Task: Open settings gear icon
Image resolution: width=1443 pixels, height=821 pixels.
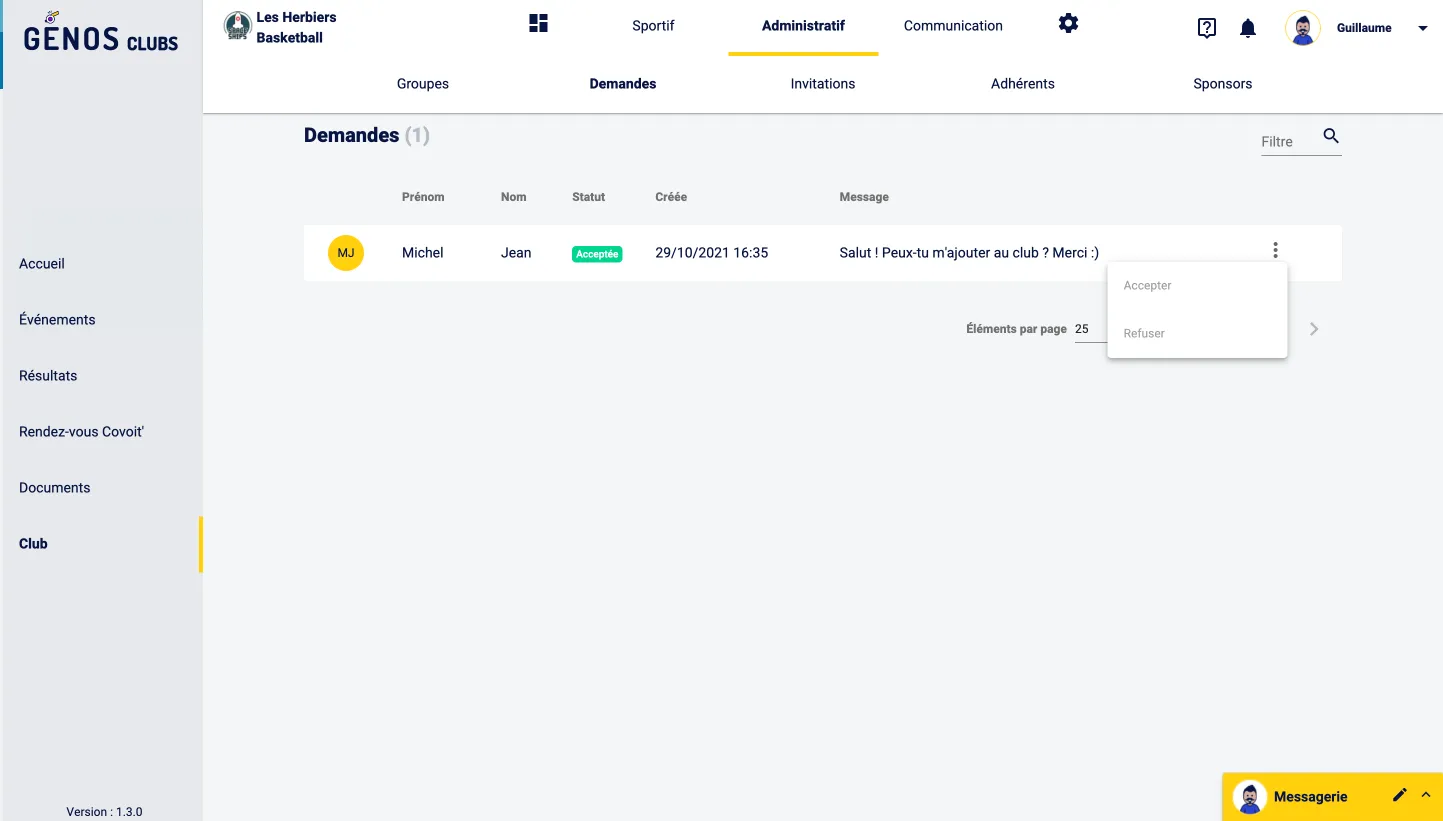Action: click(x=1068, y=24)
